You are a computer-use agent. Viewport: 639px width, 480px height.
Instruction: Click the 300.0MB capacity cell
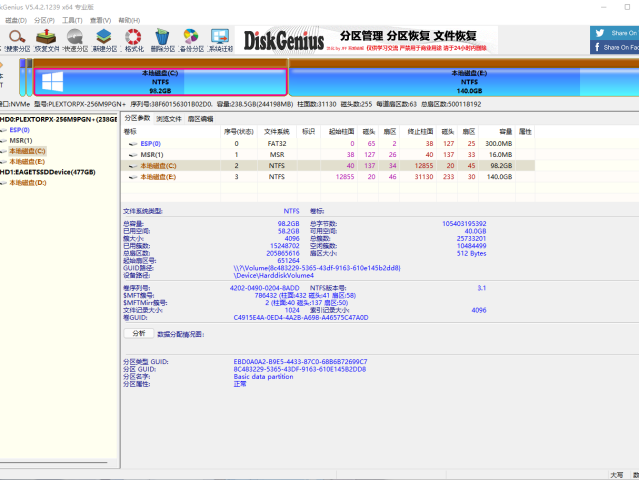pos(498,144)
